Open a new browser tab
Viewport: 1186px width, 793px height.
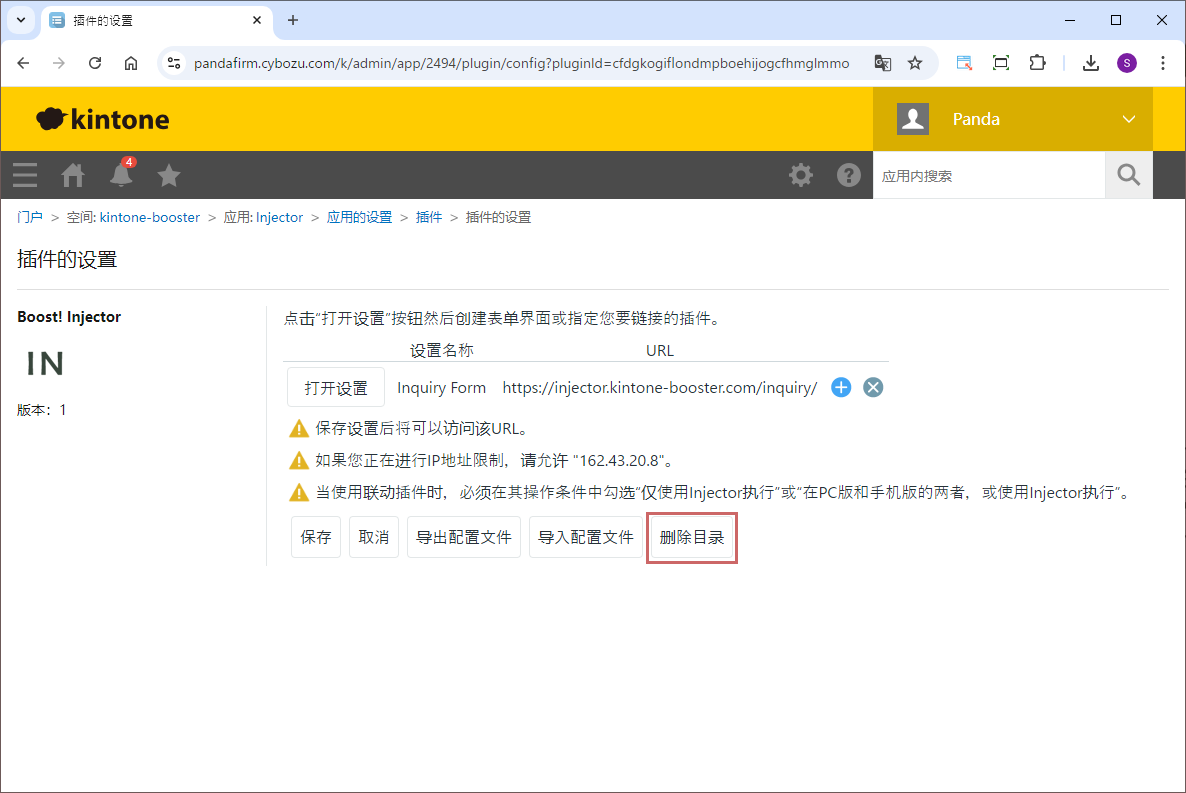click(x=293, y=20)
